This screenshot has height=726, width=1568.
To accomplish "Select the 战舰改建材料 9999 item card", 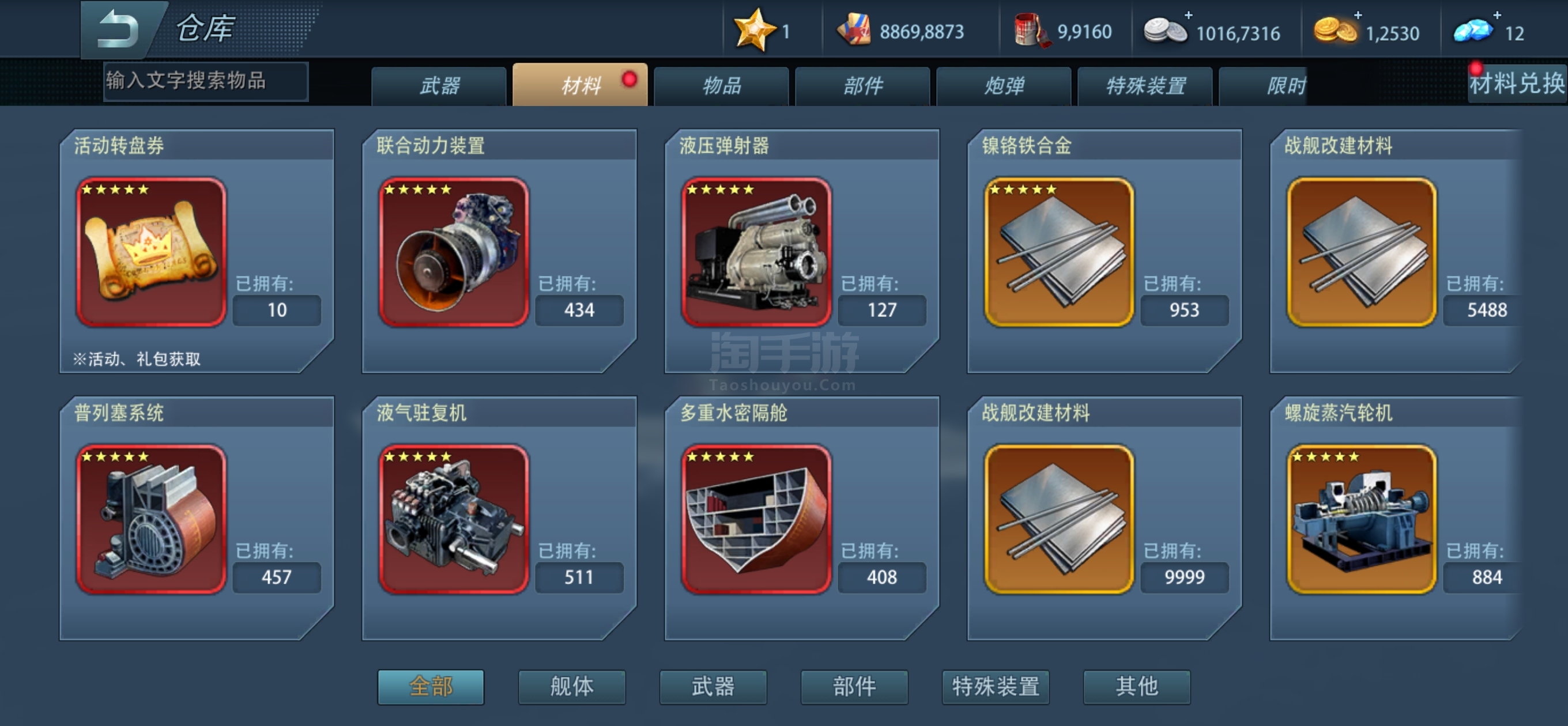I will click(x=1104, y=519).
